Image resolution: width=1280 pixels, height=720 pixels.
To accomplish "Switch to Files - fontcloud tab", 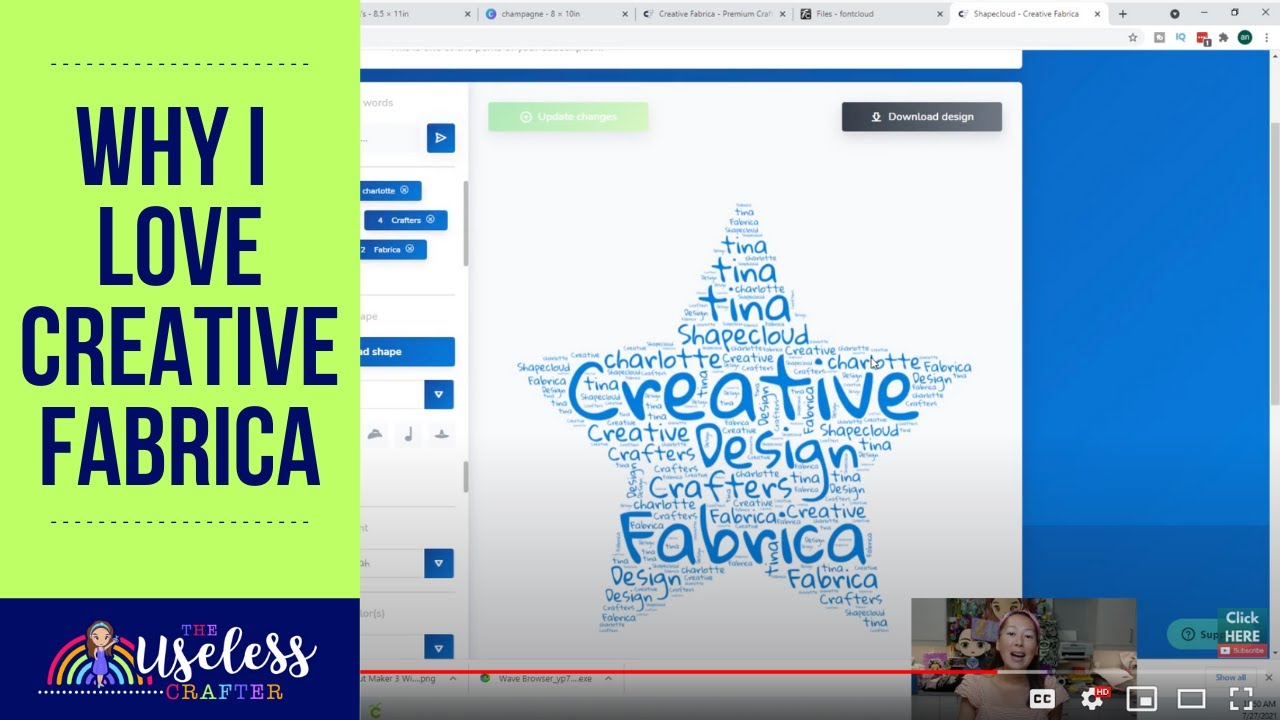I will coord(872,14).
